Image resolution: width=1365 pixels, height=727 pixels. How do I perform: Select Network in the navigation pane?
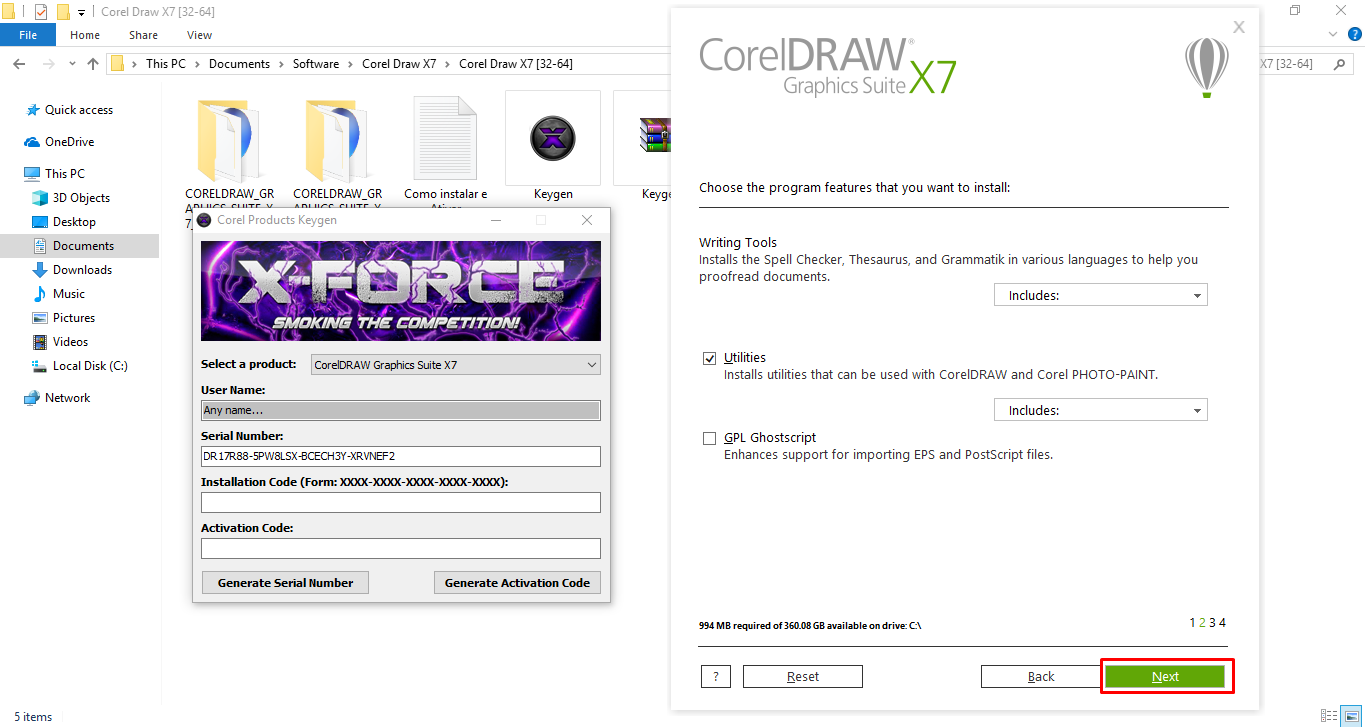(x=67, y=398)
